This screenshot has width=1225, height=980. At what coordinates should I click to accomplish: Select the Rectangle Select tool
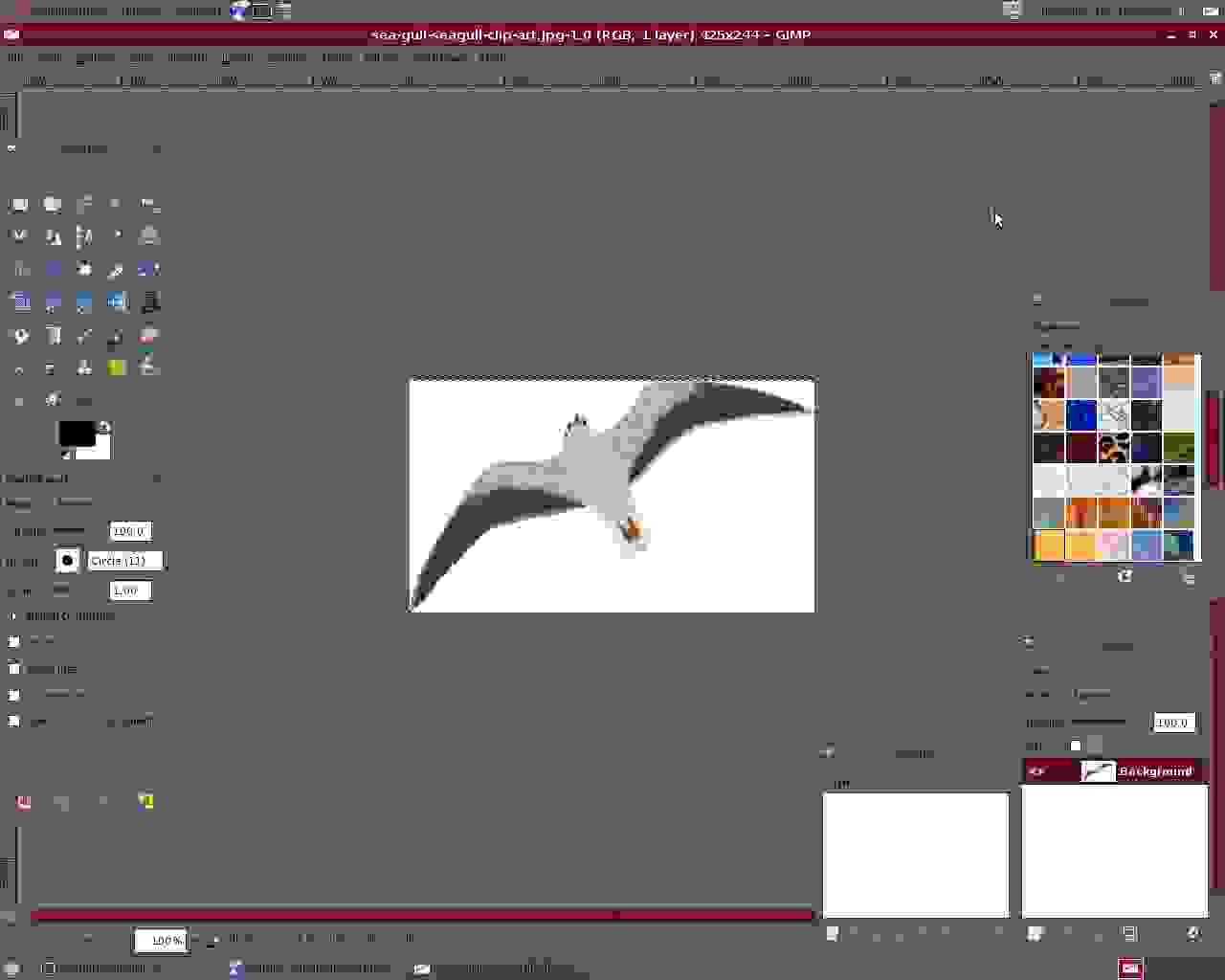tap(19, 205)
